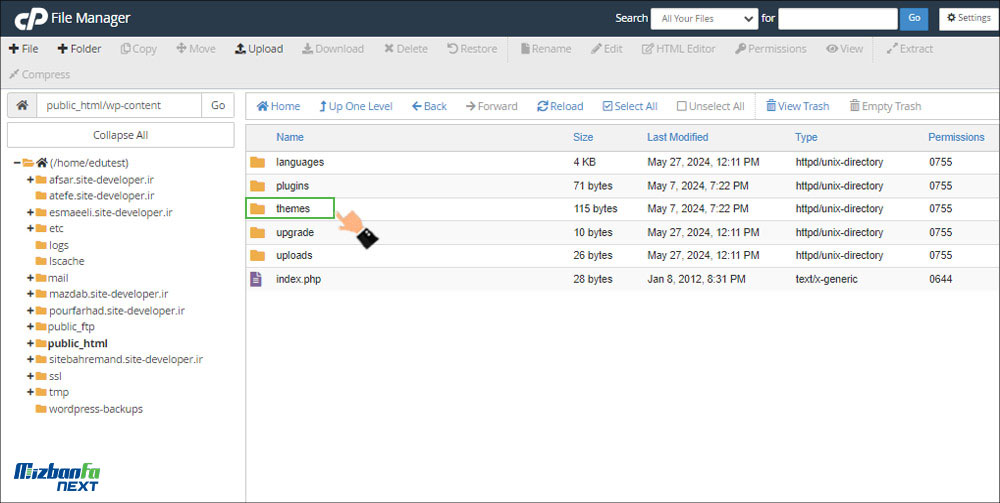Collapse the /home/edutest root node
Image resolution: width=1000 pixels, height=503 pixels.
coord(18,163)
